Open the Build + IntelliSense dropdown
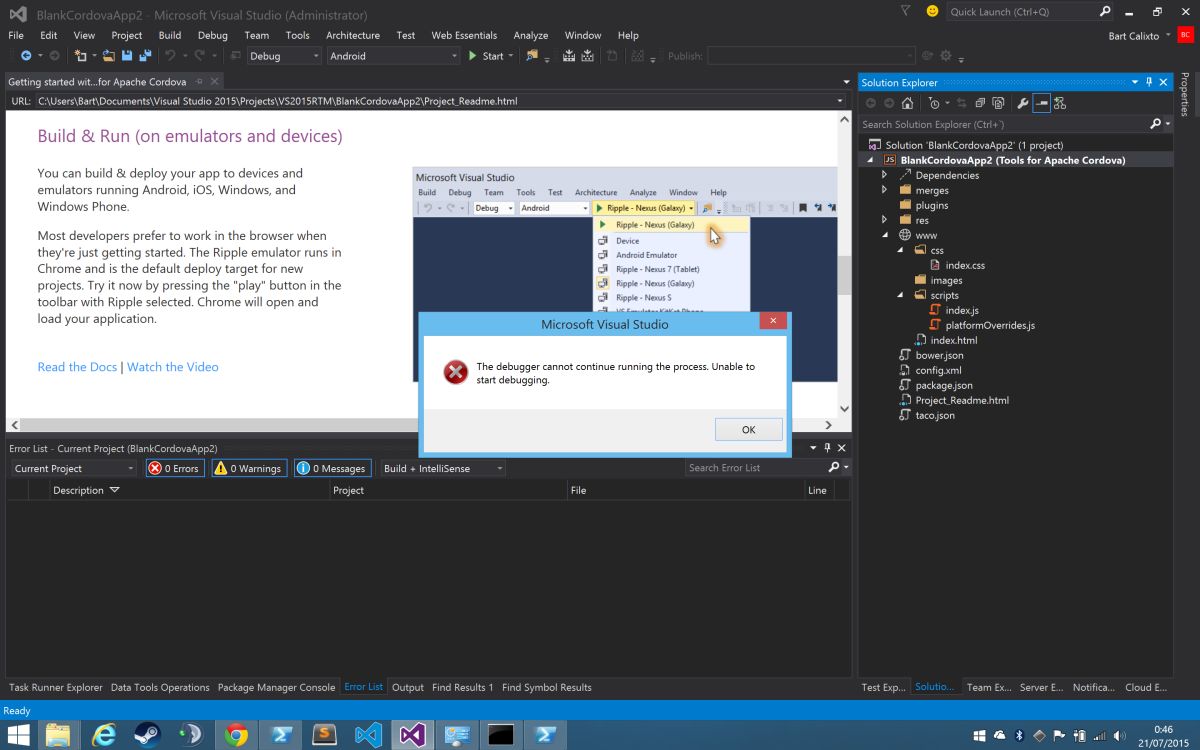1200x750 pixels. (443, 468)
